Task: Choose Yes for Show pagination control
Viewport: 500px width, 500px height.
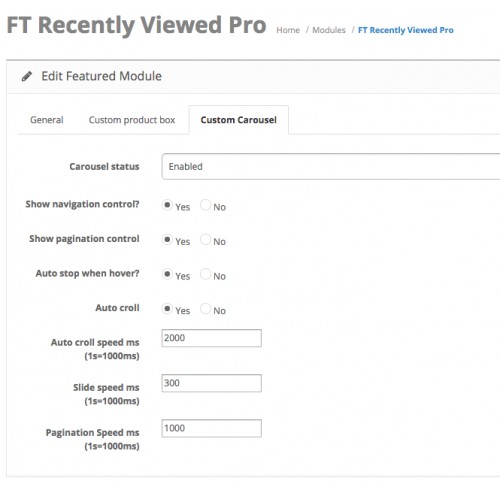Action: coord(167,239)
